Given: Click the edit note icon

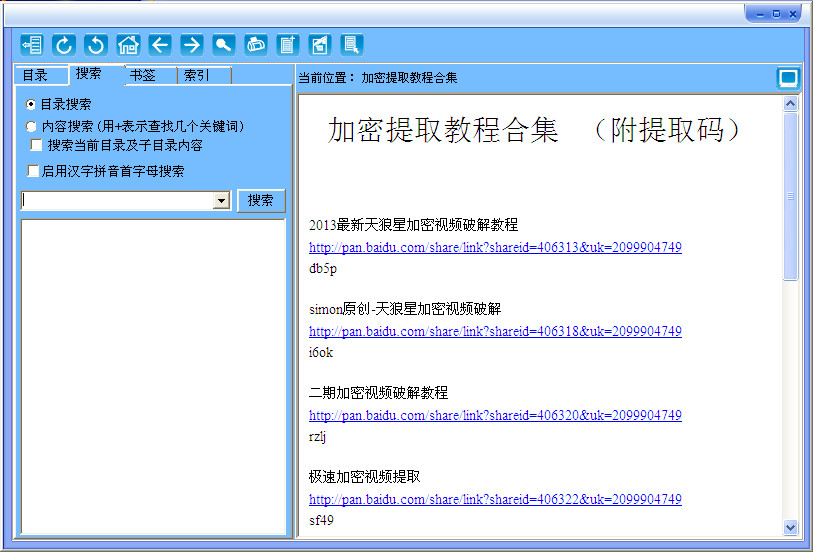Looking at the screenshot, I should (320, 45).
